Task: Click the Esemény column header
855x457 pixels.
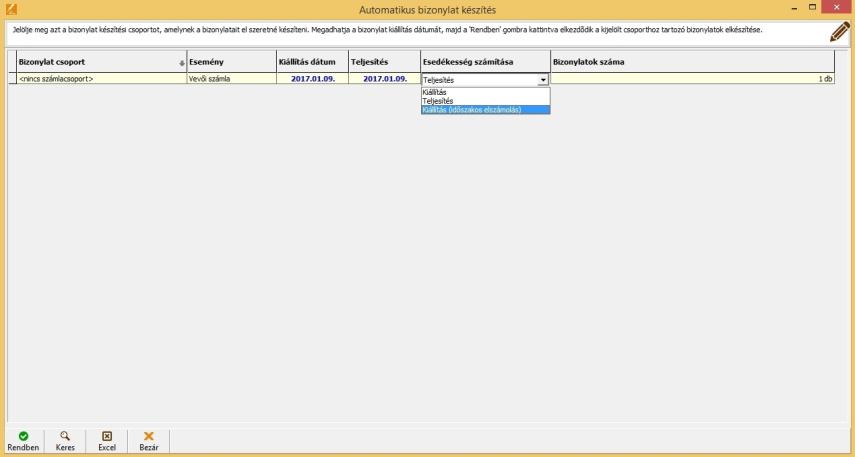Action: tap(231, 62)
